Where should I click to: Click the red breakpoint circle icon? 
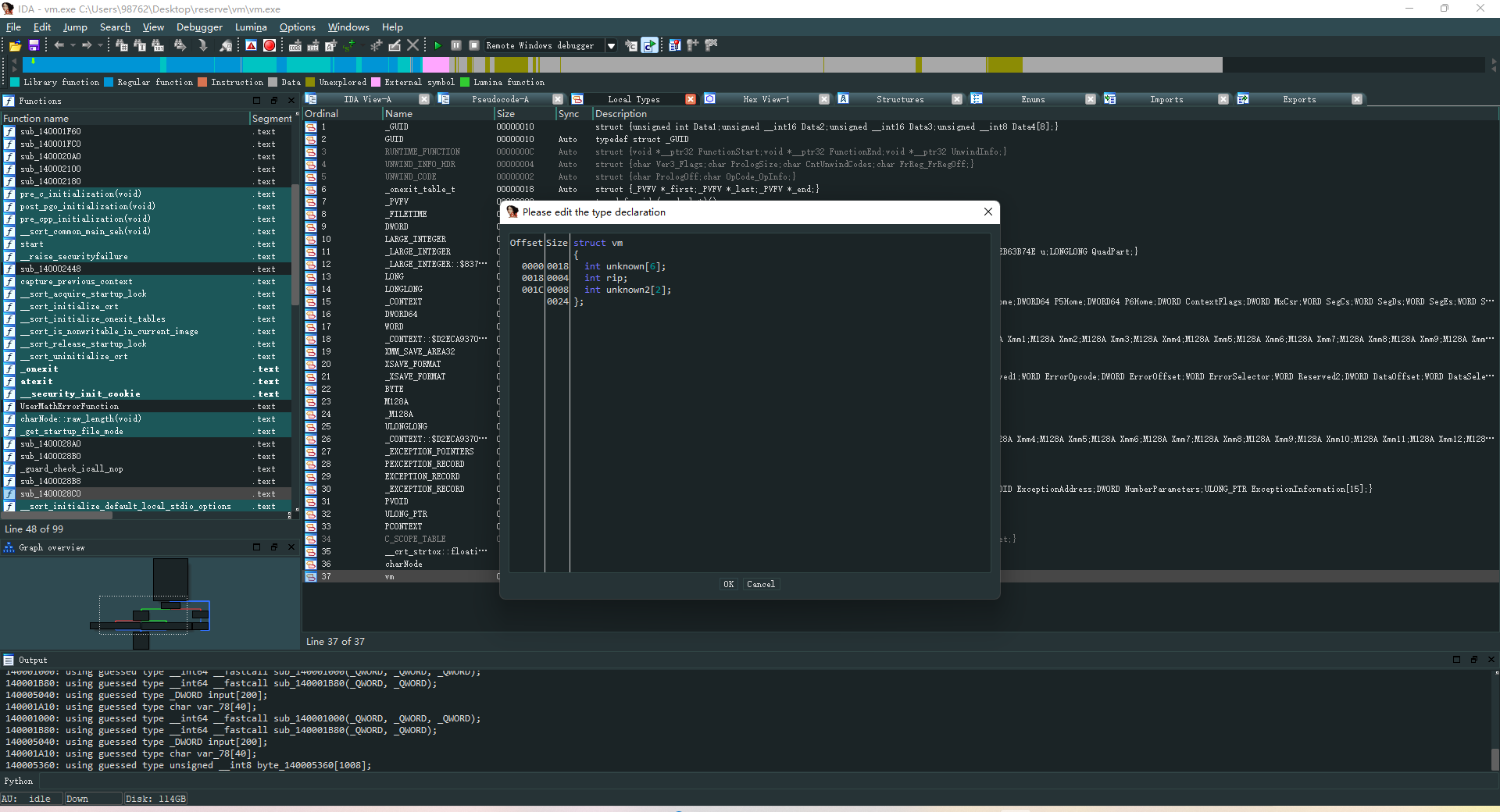pos(270,46)
